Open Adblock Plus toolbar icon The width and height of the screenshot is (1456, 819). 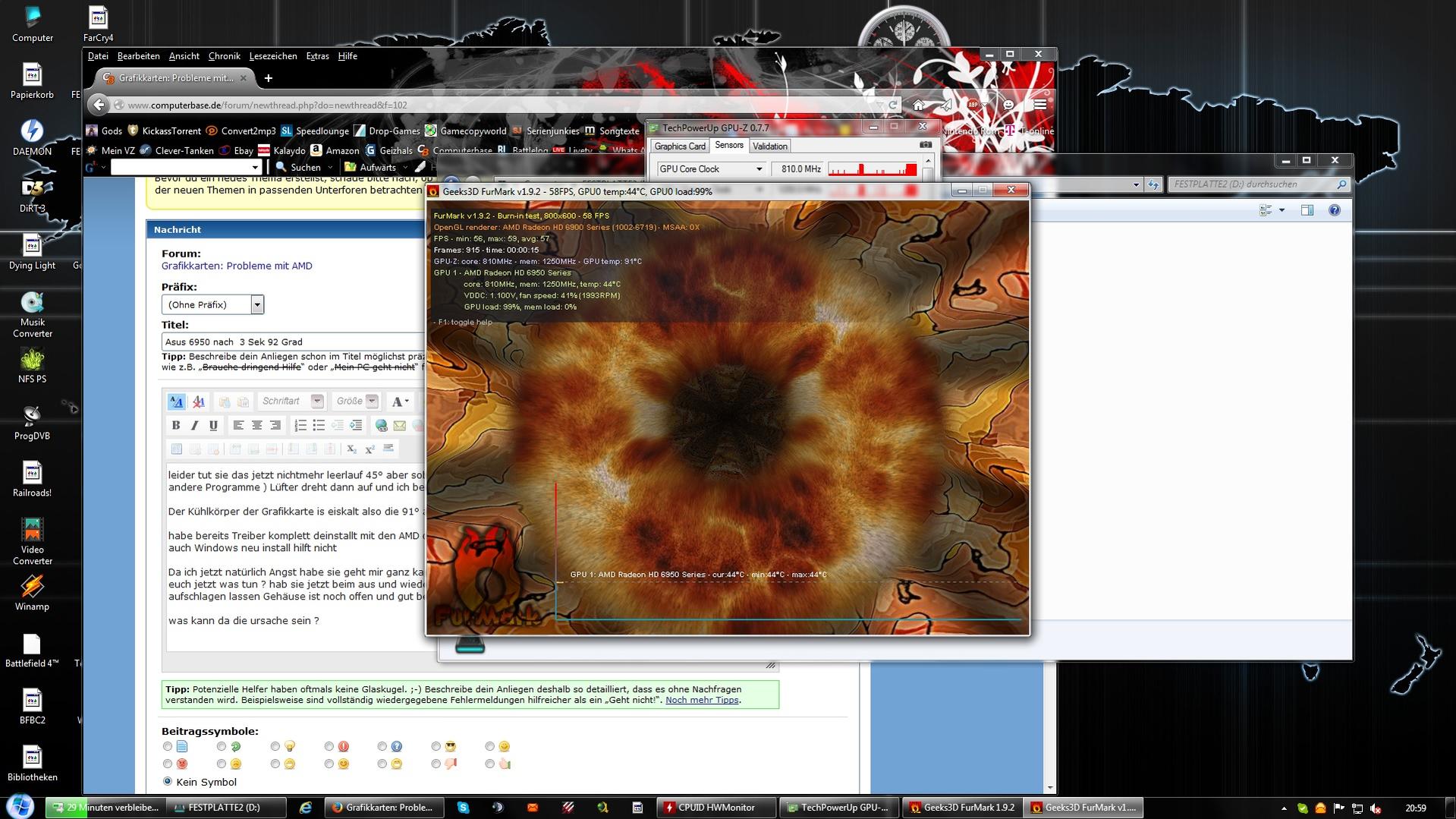tap(973, 105)
